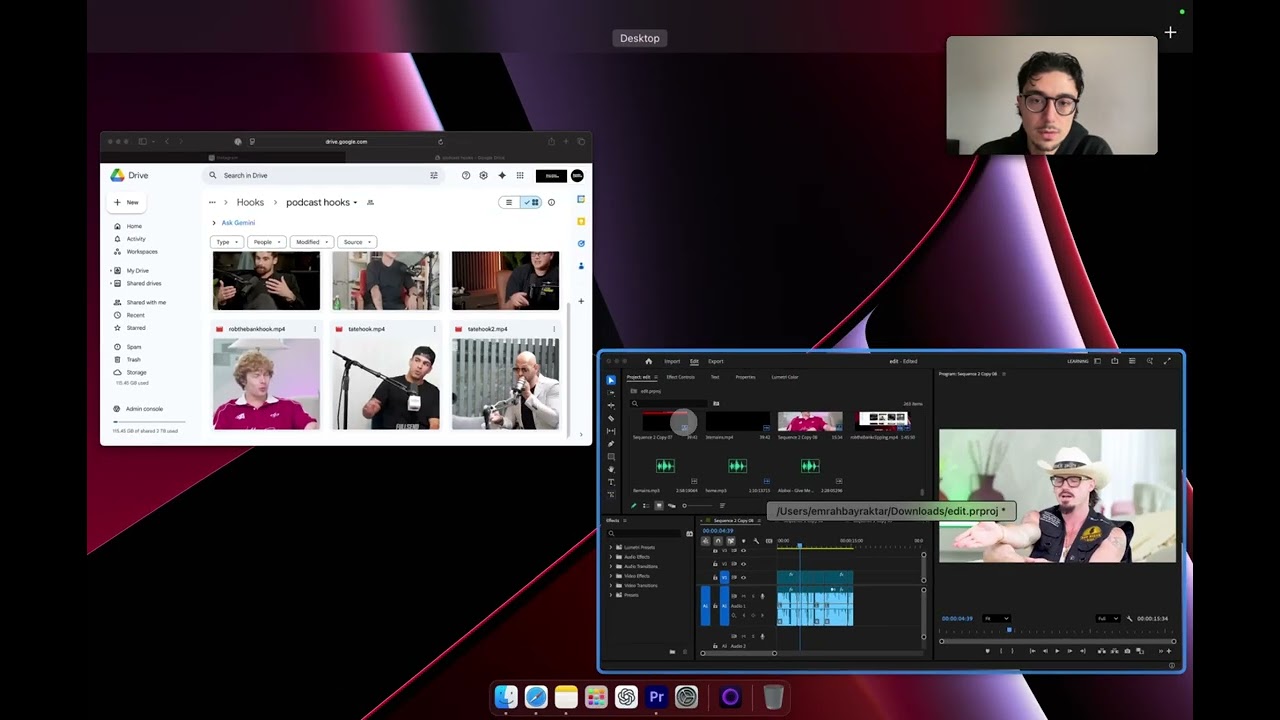The width and height of the screenshot is (1280, 720).
Task: Click the New button in Drive
Action: (126, 202)
